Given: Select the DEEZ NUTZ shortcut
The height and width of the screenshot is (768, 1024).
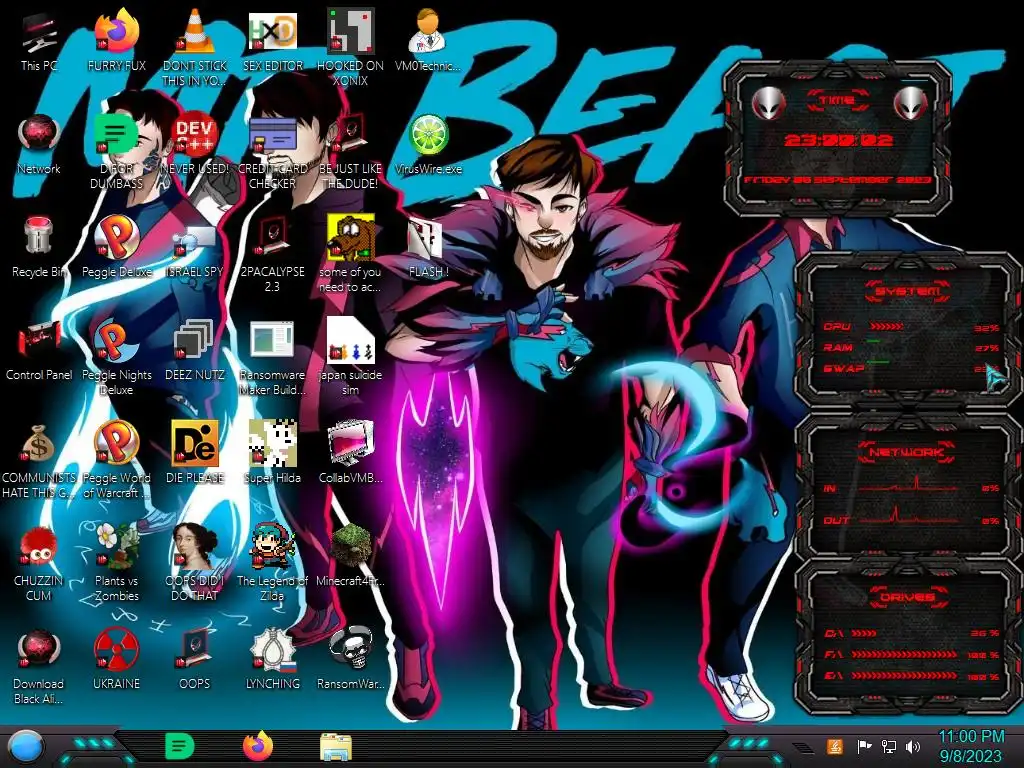Looking at the screenshot, I should click(x=194, y=340).
